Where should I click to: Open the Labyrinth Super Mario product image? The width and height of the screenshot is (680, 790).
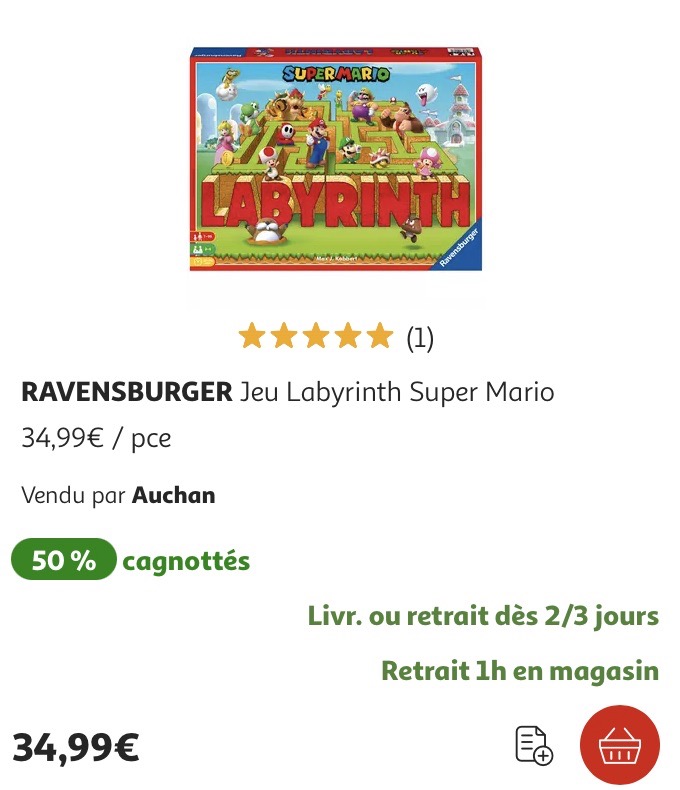click(x=335, y=159)
